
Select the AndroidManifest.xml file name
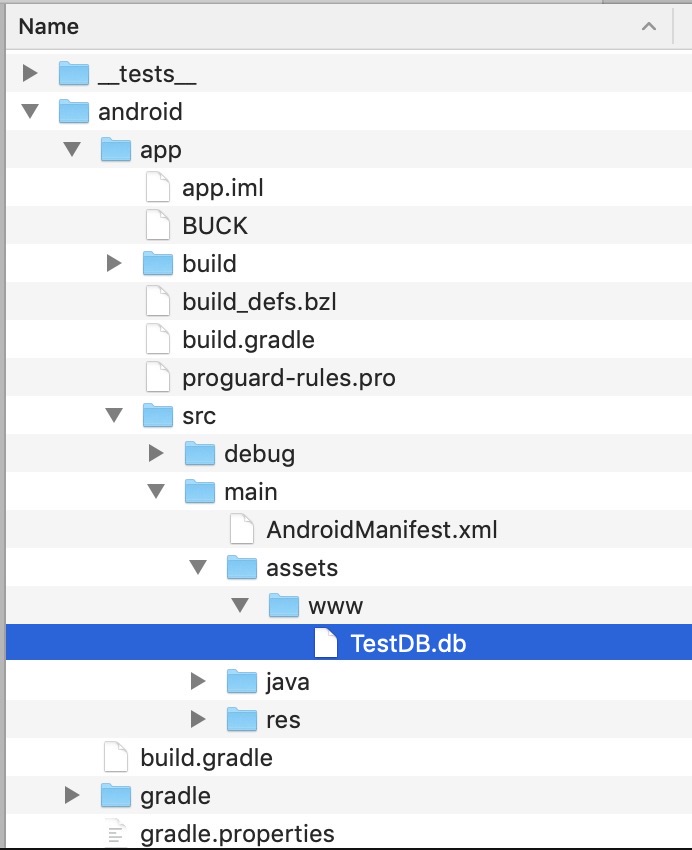pyautogui.click(x=382, y=530)
